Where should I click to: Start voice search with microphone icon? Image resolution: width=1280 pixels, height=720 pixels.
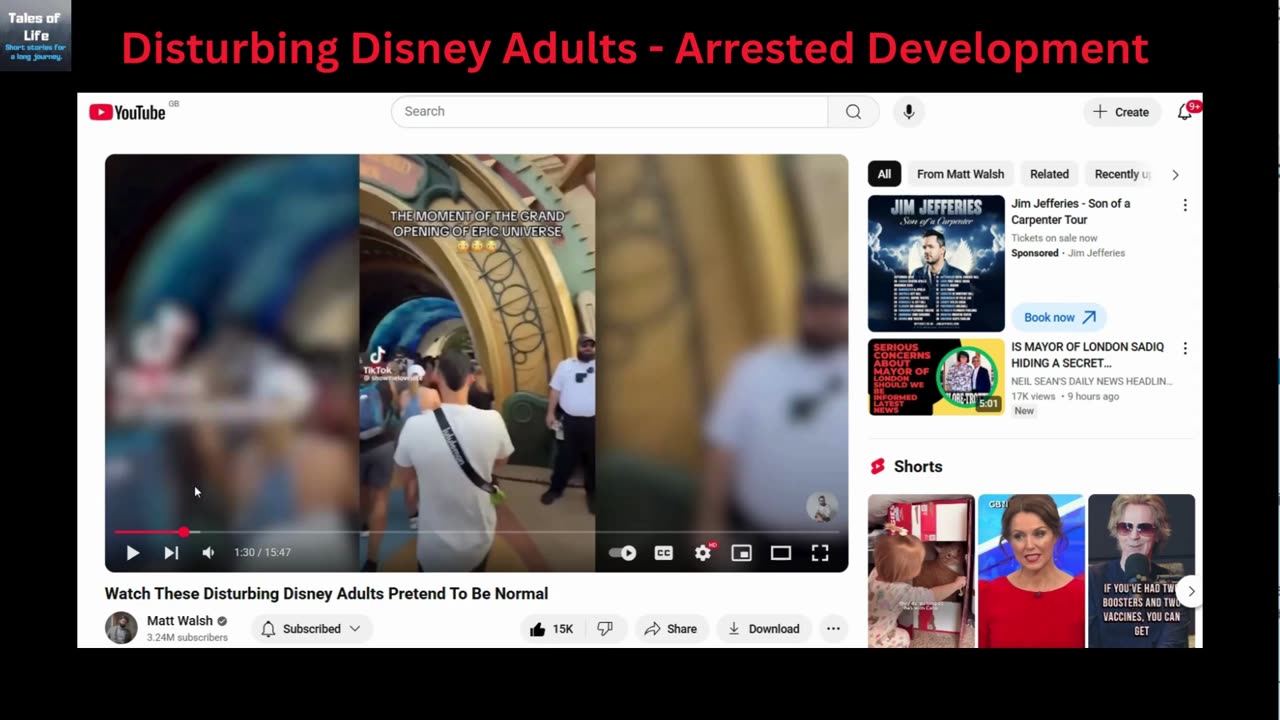[x=909, y=112]
